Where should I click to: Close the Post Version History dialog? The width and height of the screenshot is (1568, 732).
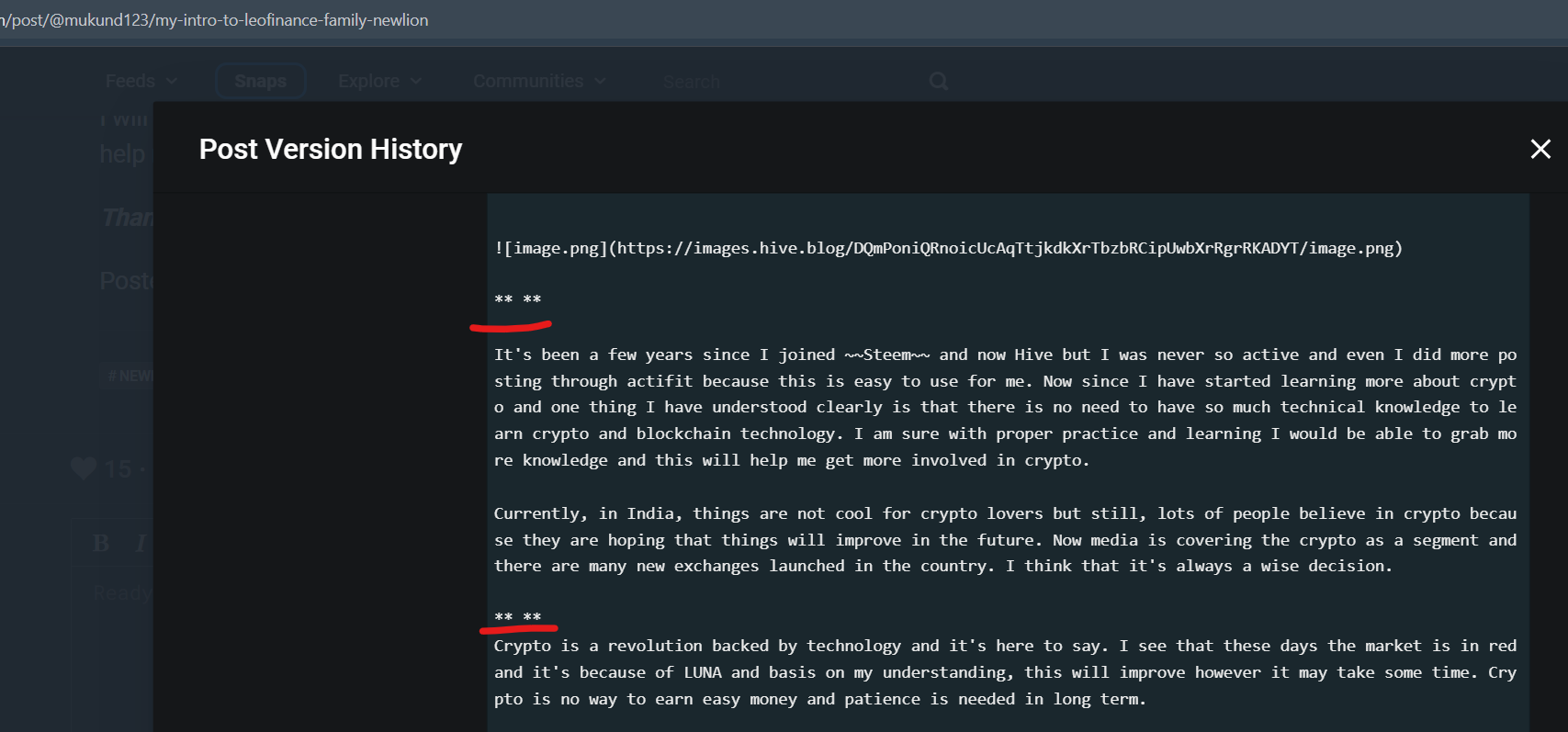tap(1540, 149)
